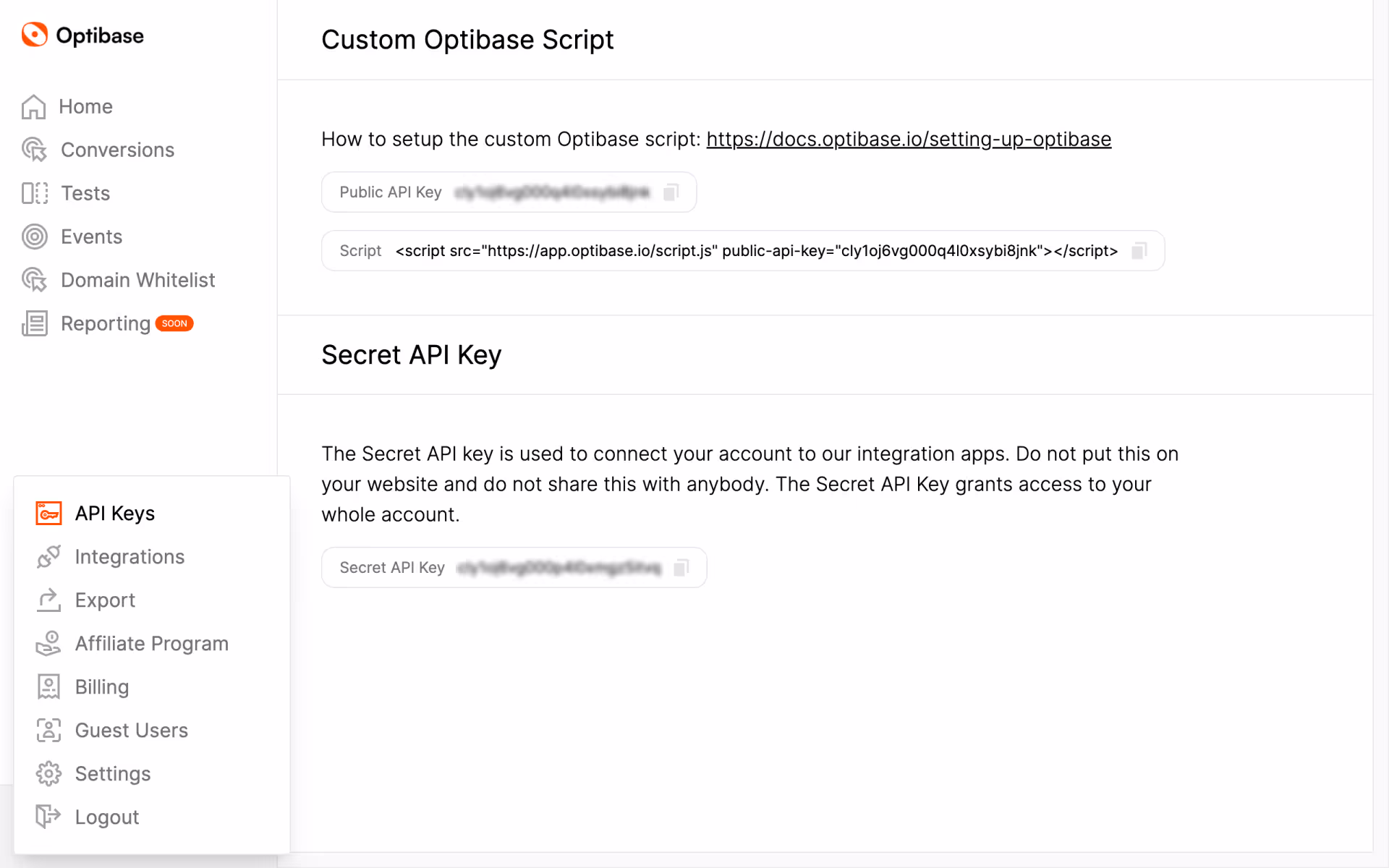The image size is (1389, 868).
Task: Click the Integrations plug icon
Action: click(48, 556)
